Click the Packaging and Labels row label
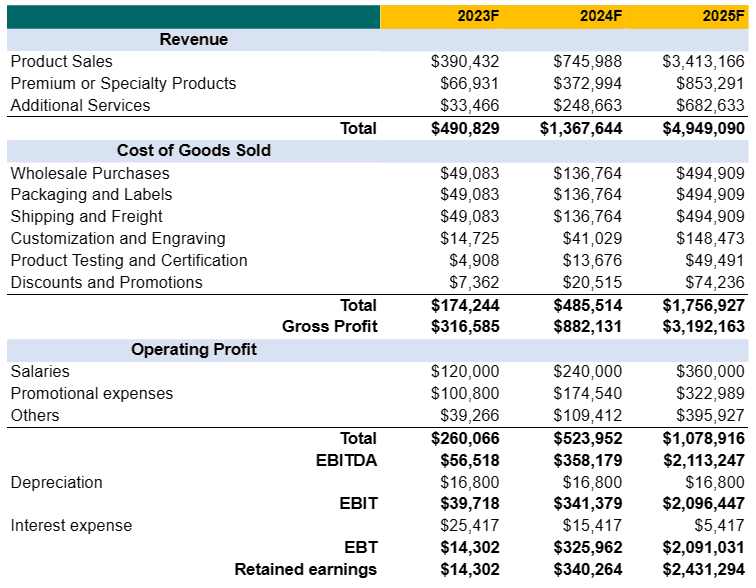The image size is (756, 588). point(91,195)
